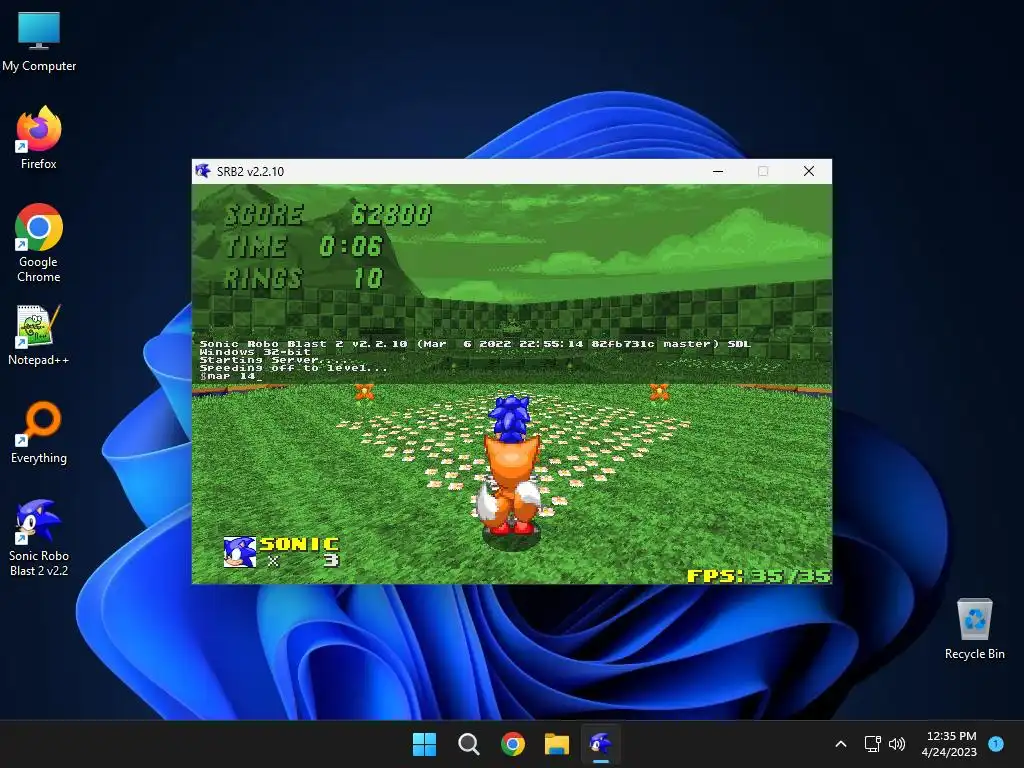Click the SRB2 v2.2.10 window title text
This screenshot has height=768, width=1024.
point(250,171)
